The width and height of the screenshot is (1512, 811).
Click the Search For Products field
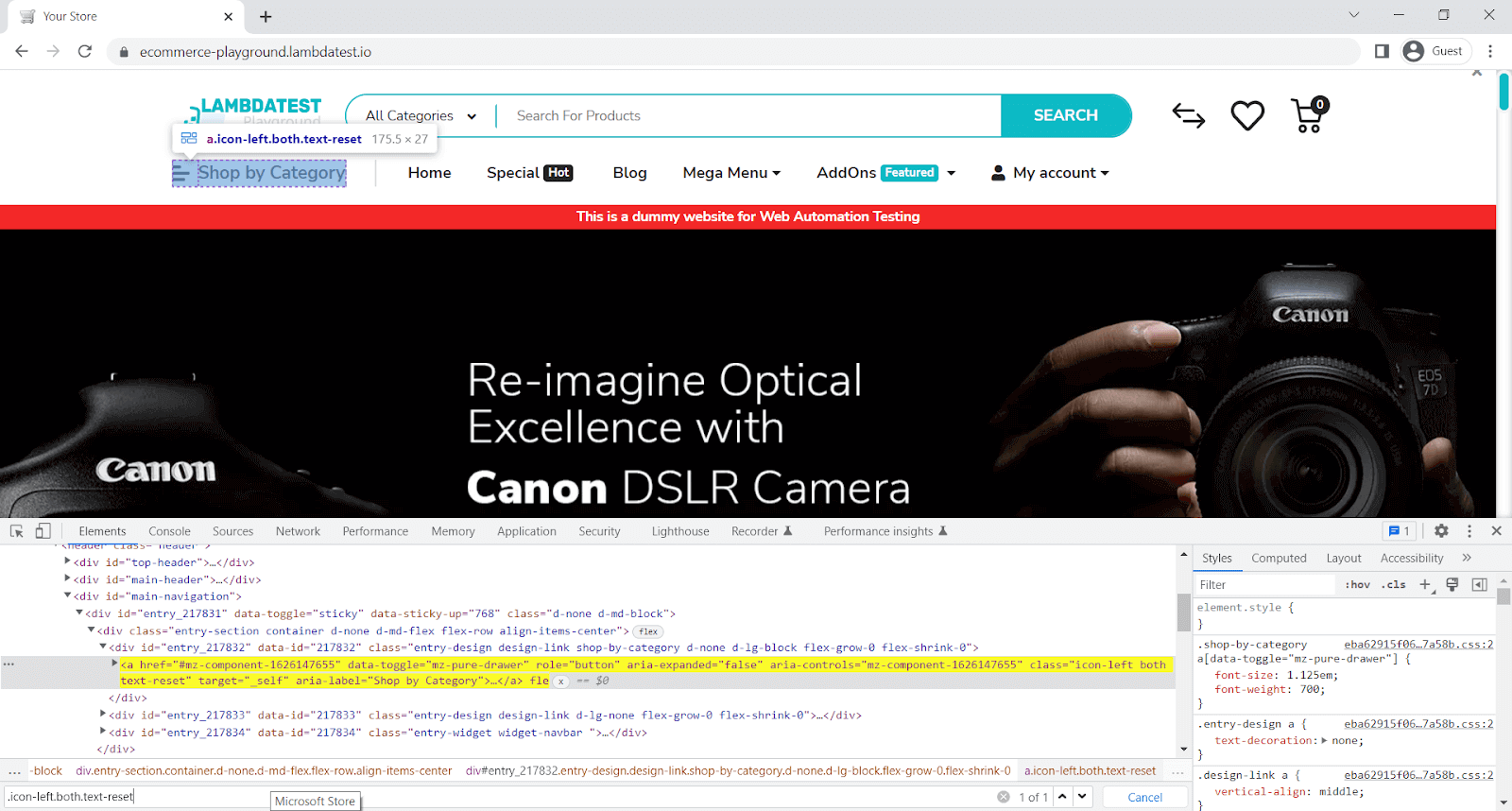click(747, 115)
